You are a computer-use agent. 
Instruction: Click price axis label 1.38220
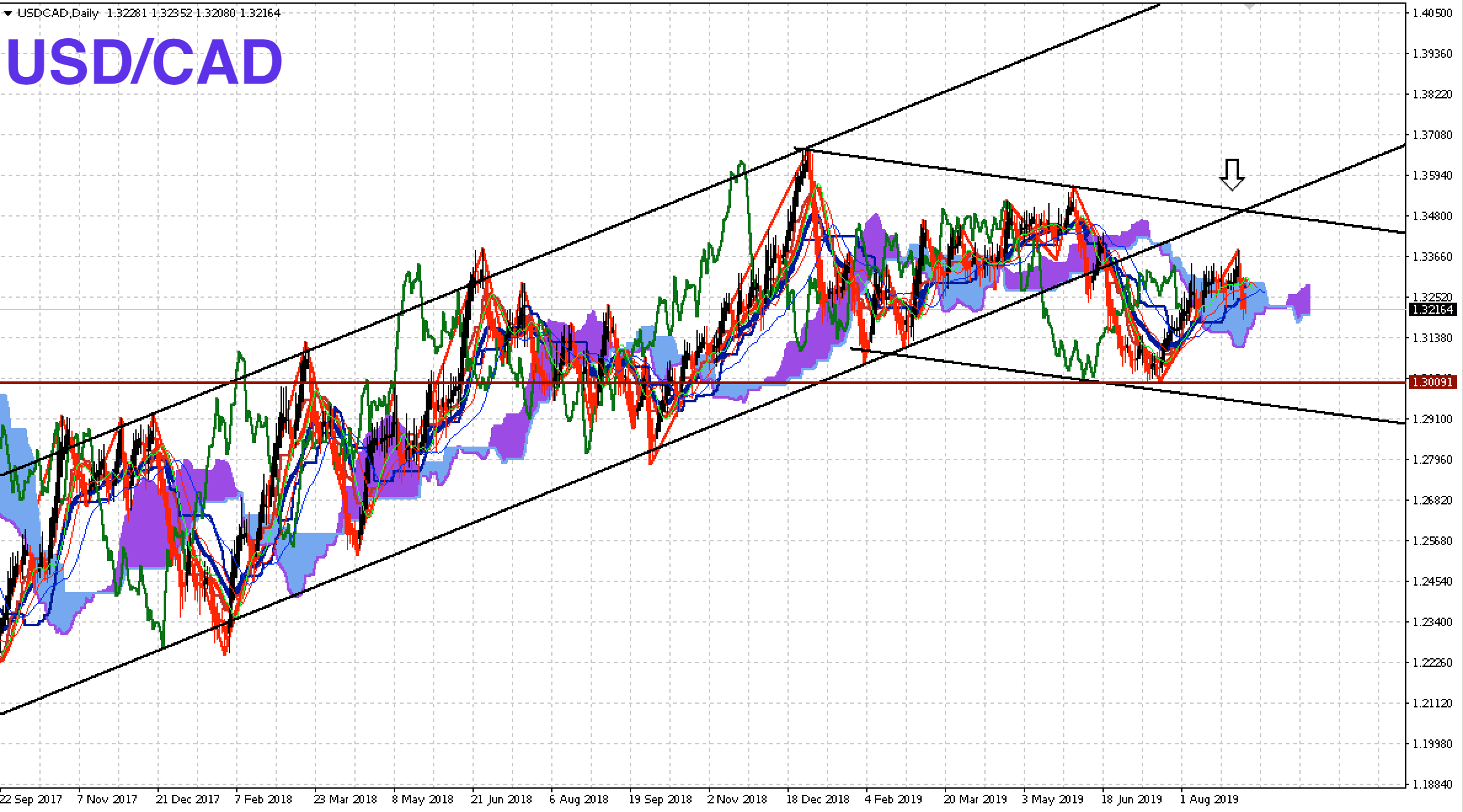click(1433, 94)
